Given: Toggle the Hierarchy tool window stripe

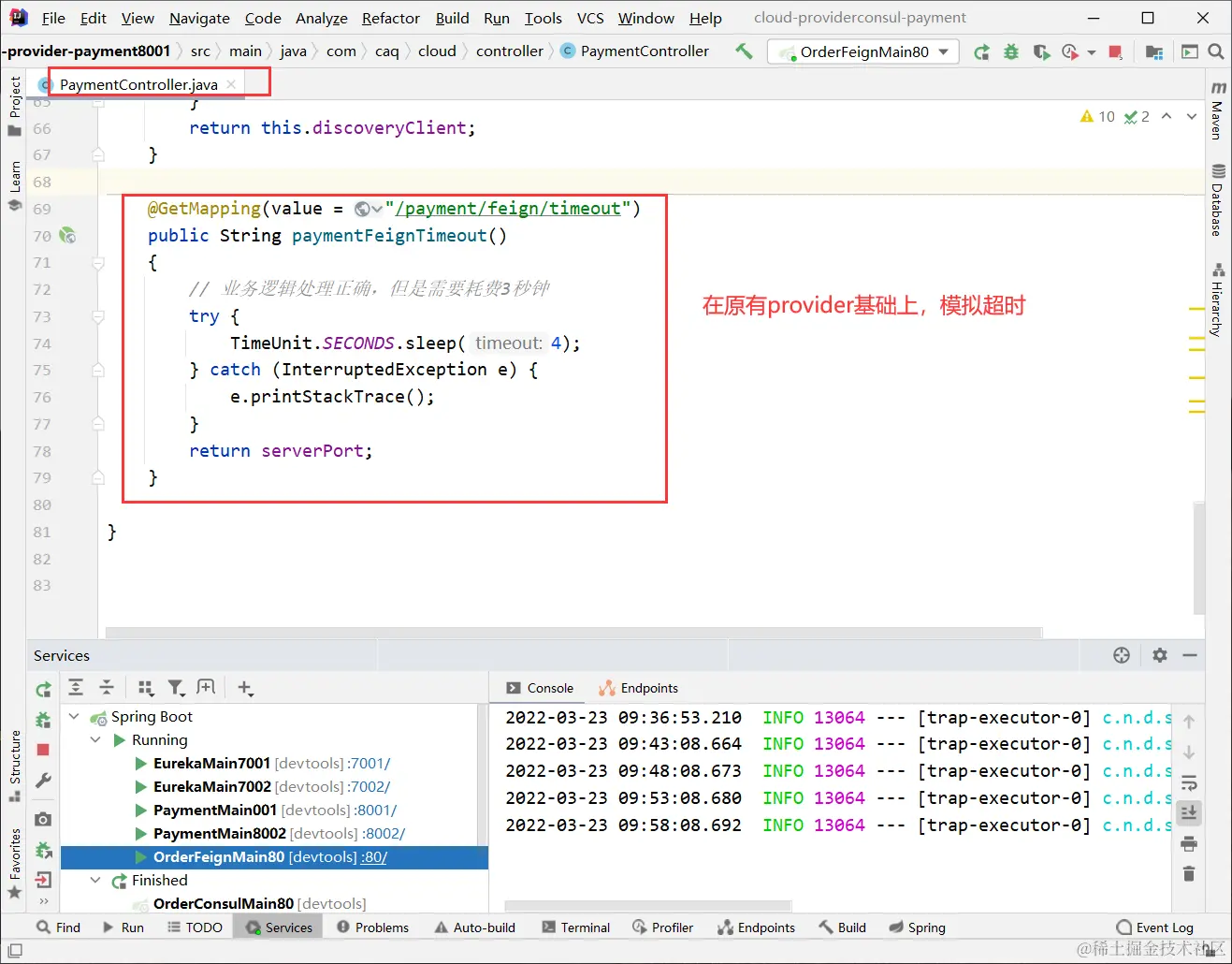Looking at the screenshot, I should coord(1218,300).
